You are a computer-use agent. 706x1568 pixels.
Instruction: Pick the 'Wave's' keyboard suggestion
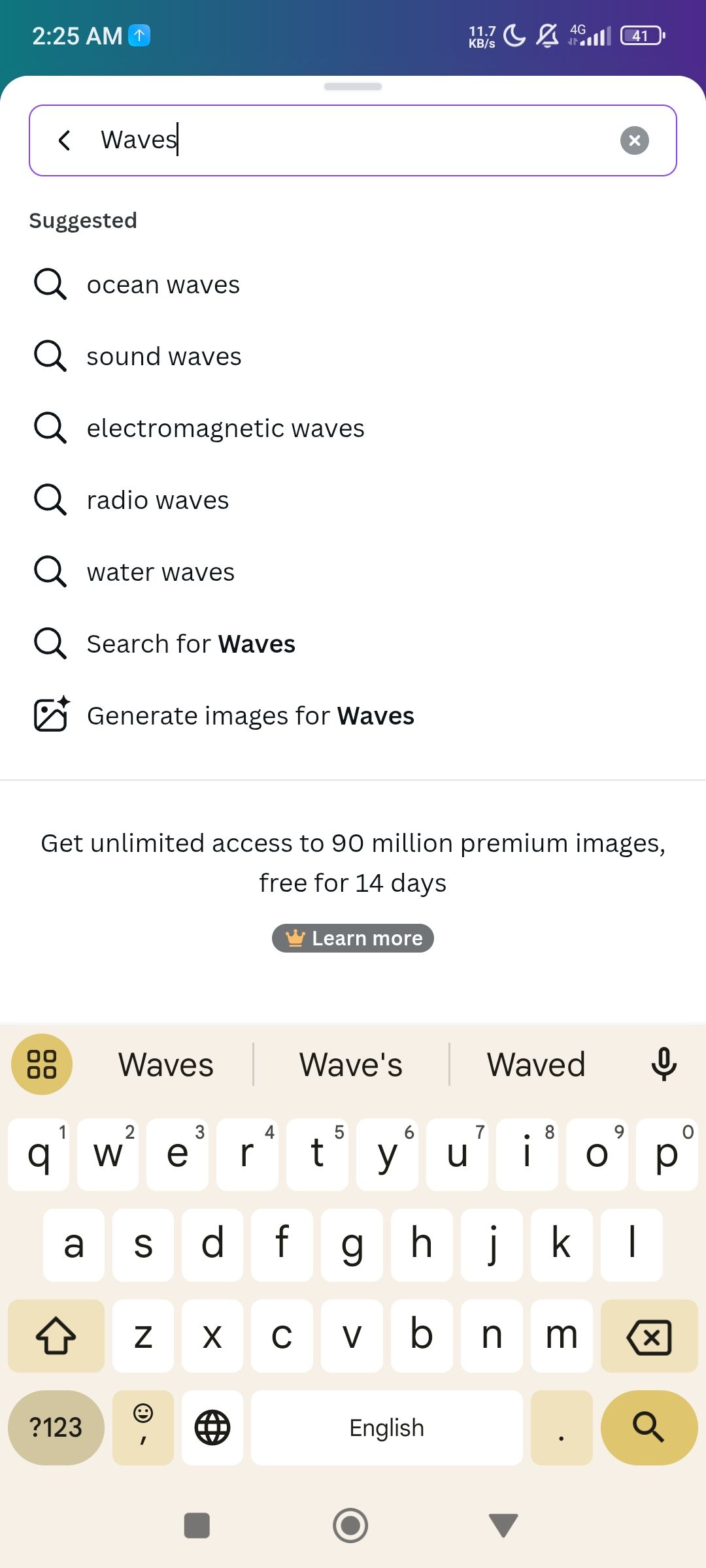pyautogui.click(x=351, y=1064)
